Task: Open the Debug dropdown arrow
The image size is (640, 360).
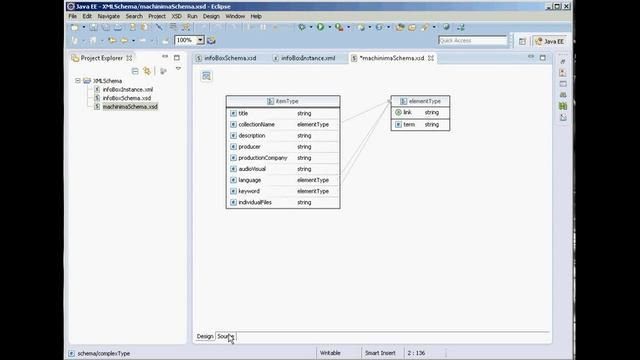Action: pos(311,27)
